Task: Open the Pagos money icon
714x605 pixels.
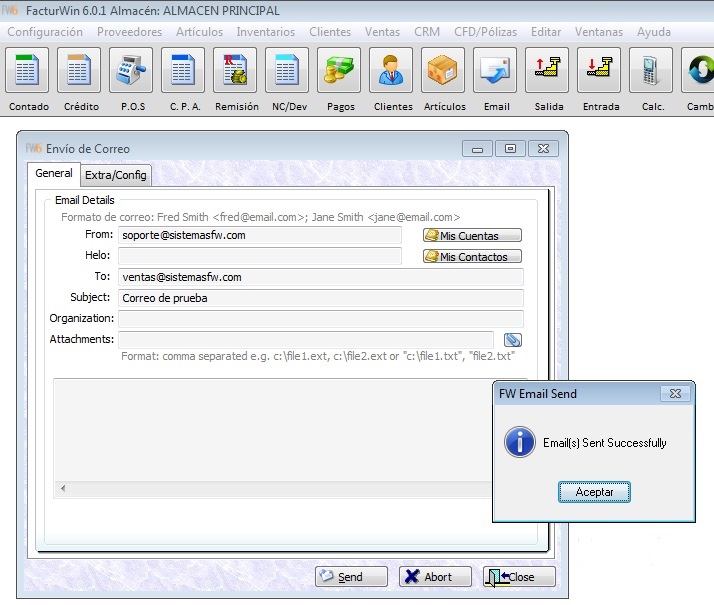Action: (339, 70)
